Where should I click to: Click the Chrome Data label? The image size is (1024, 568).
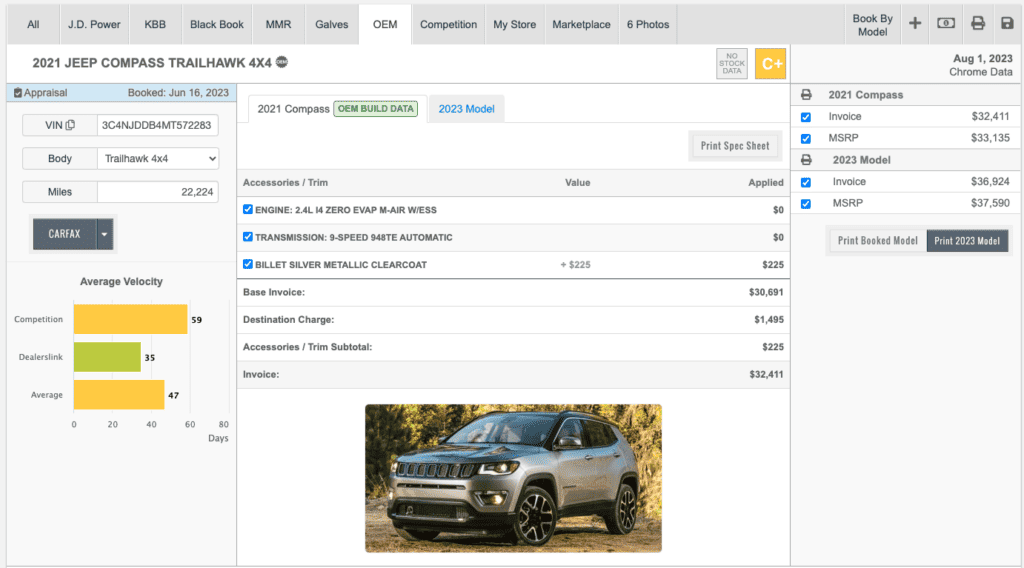point(980,72)
